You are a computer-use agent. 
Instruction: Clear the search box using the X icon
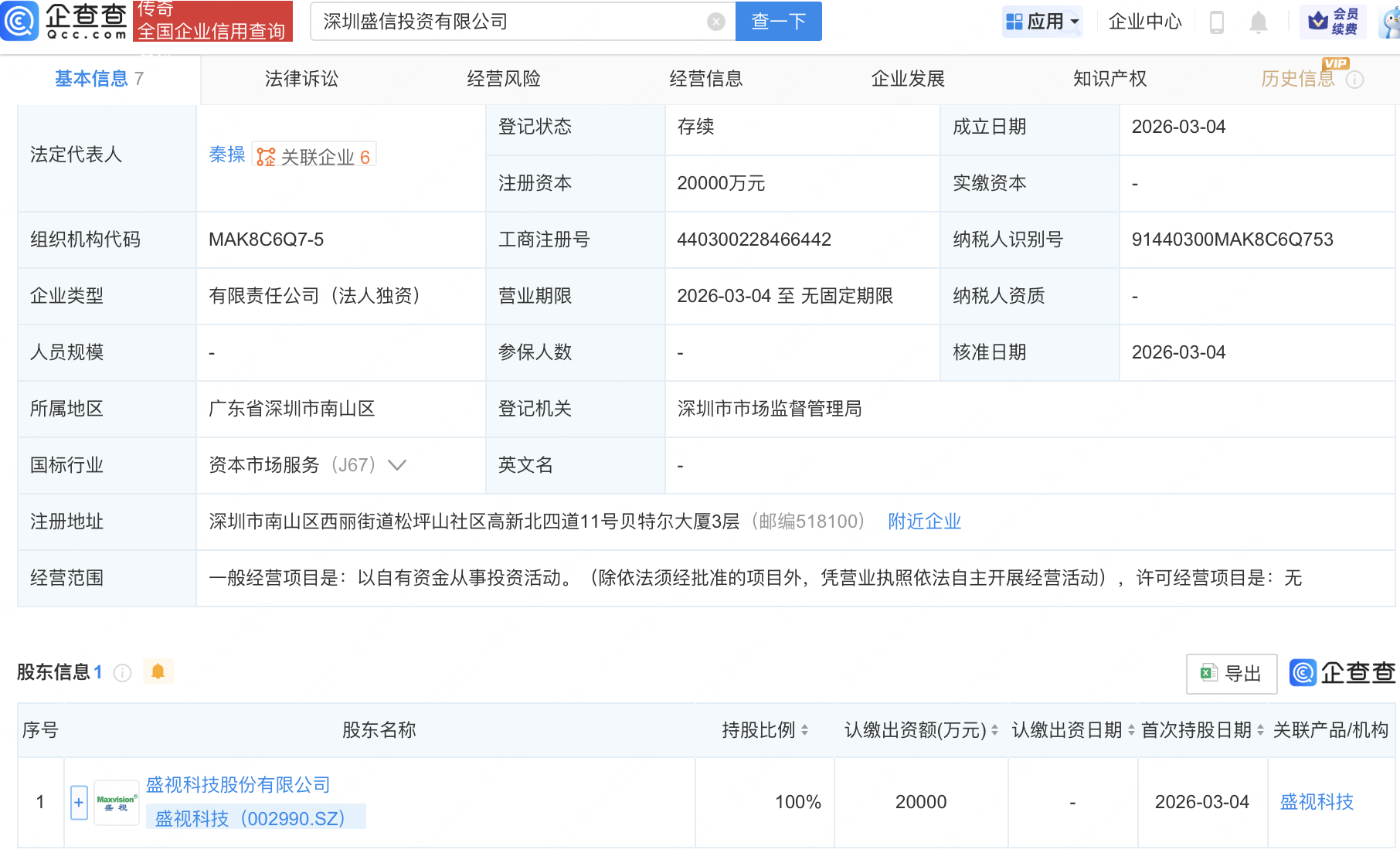[x=715, y=22]
